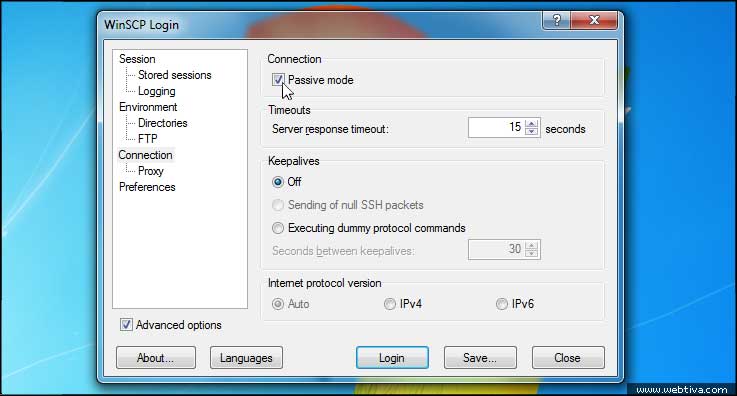
Task: Select Sending of null SSH packets
Action: 278,205
